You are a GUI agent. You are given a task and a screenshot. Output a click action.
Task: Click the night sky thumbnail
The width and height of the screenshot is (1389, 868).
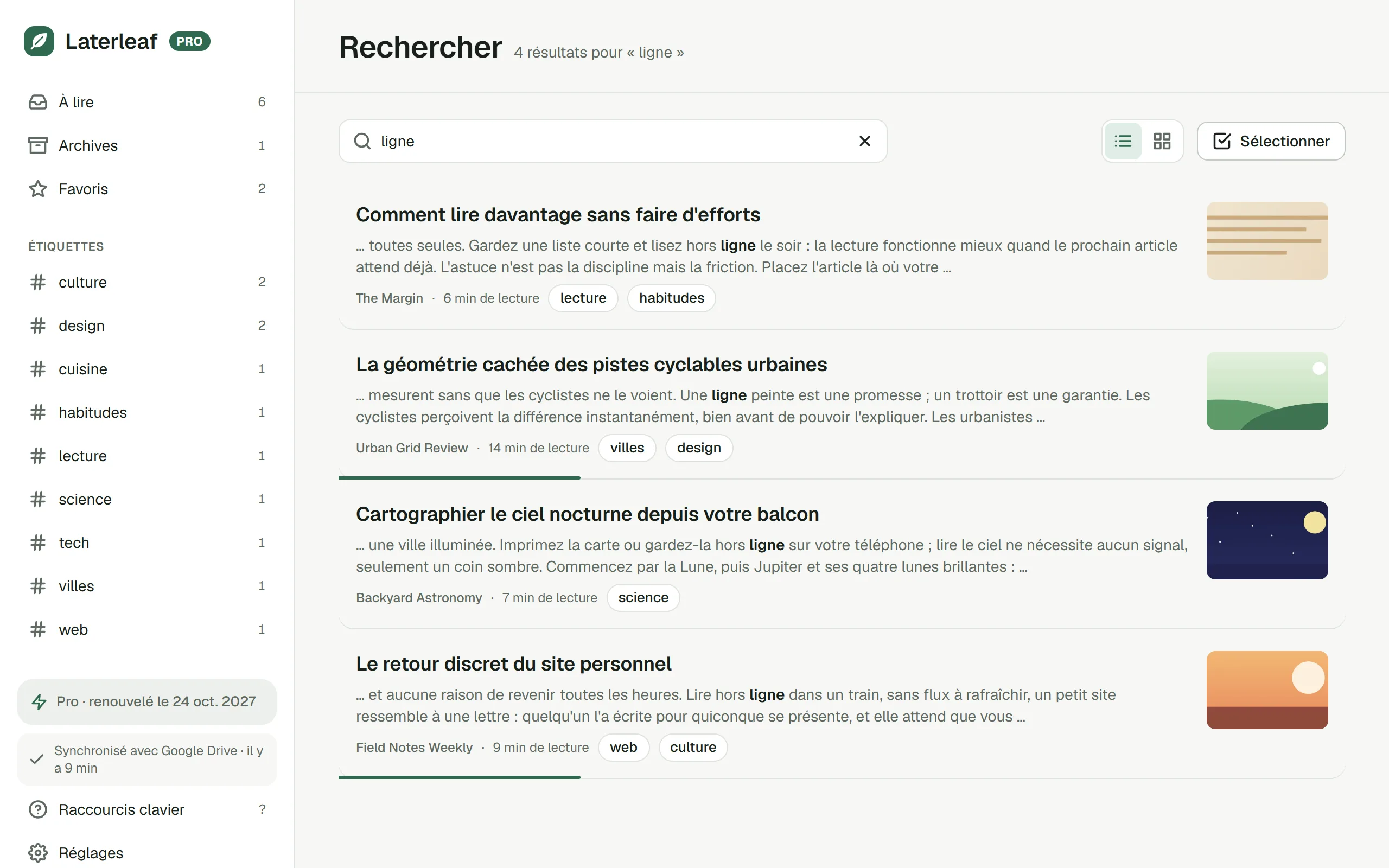coord(1267,540)
